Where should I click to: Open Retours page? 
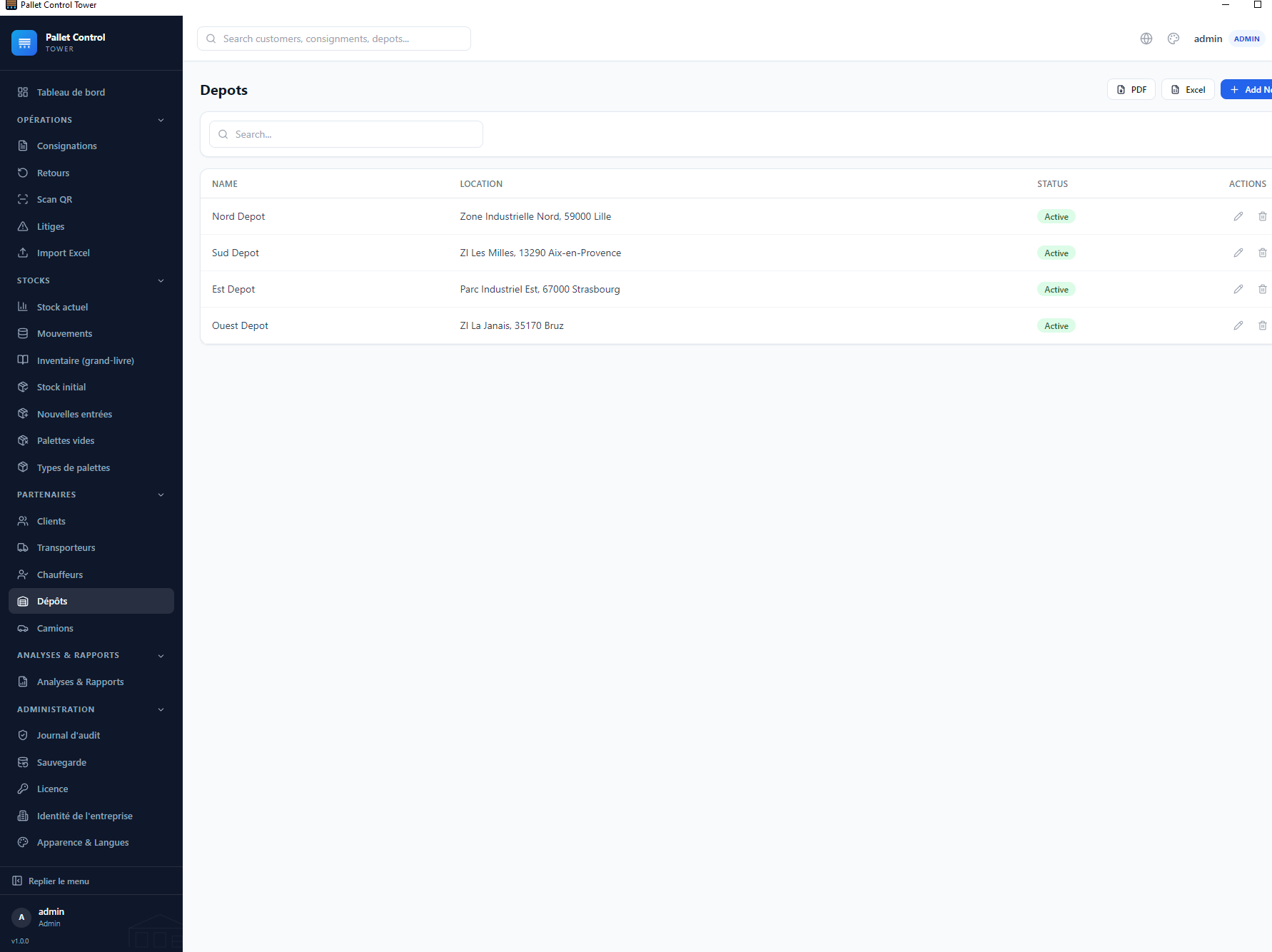91,173
